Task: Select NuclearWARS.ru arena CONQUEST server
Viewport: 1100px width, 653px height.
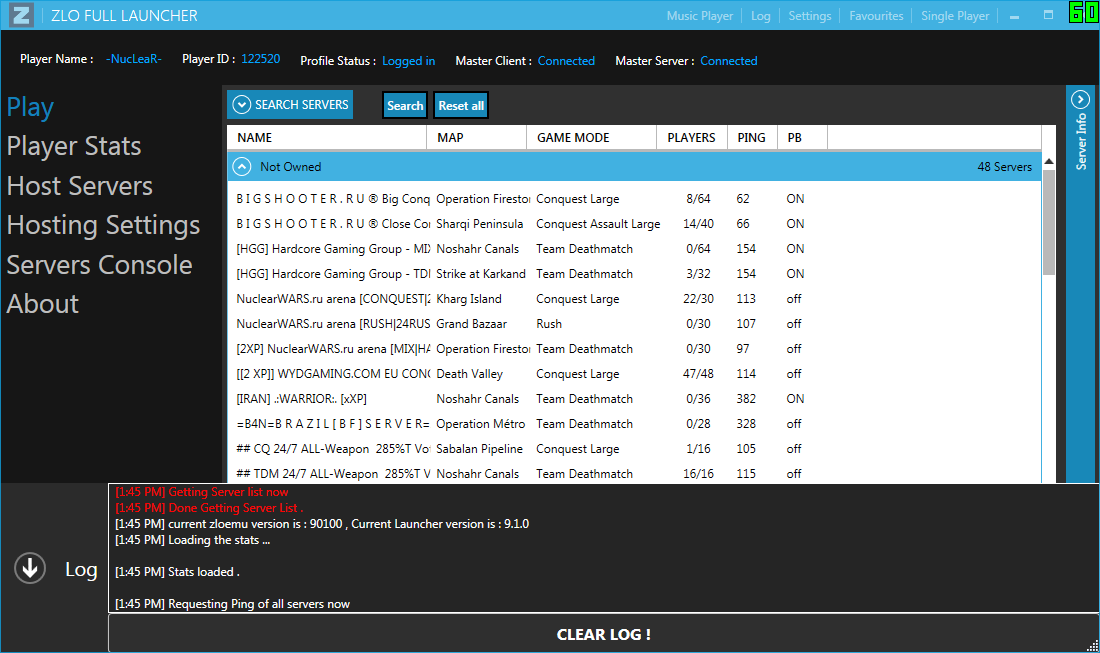Action: 634,299
